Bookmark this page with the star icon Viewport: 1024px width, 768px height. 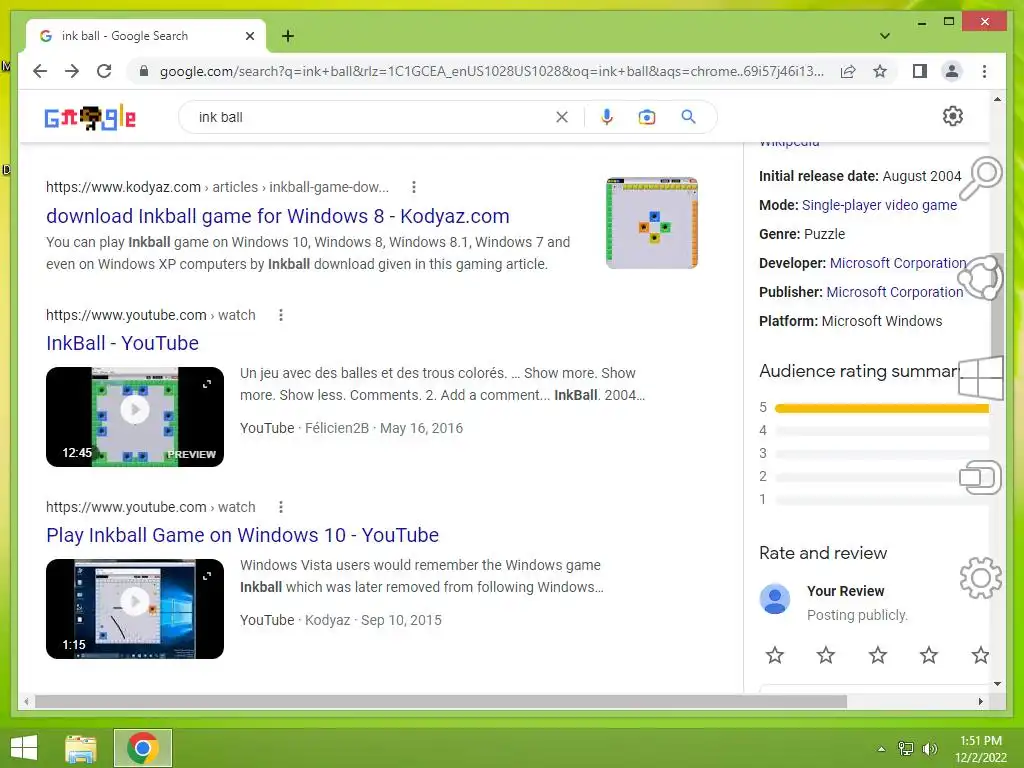(880, 71)
